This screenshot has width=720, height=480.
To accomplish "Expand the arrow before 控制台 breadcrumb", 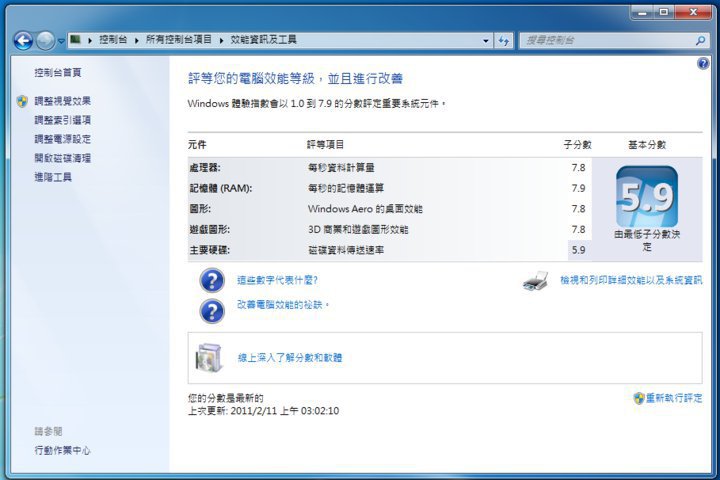I will pos(90,40).
